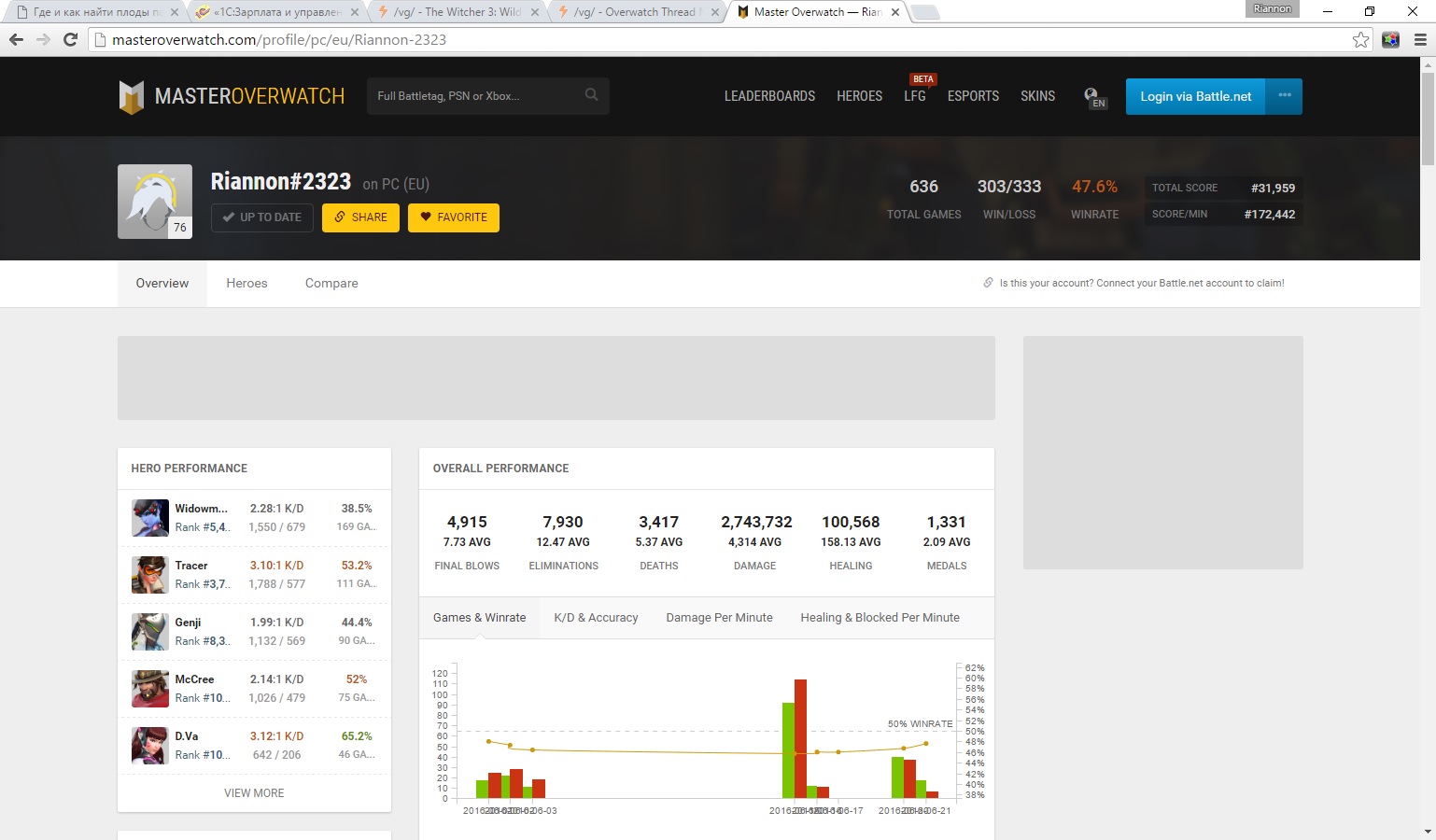Open the ESPORTS nav item

(973, 96)
